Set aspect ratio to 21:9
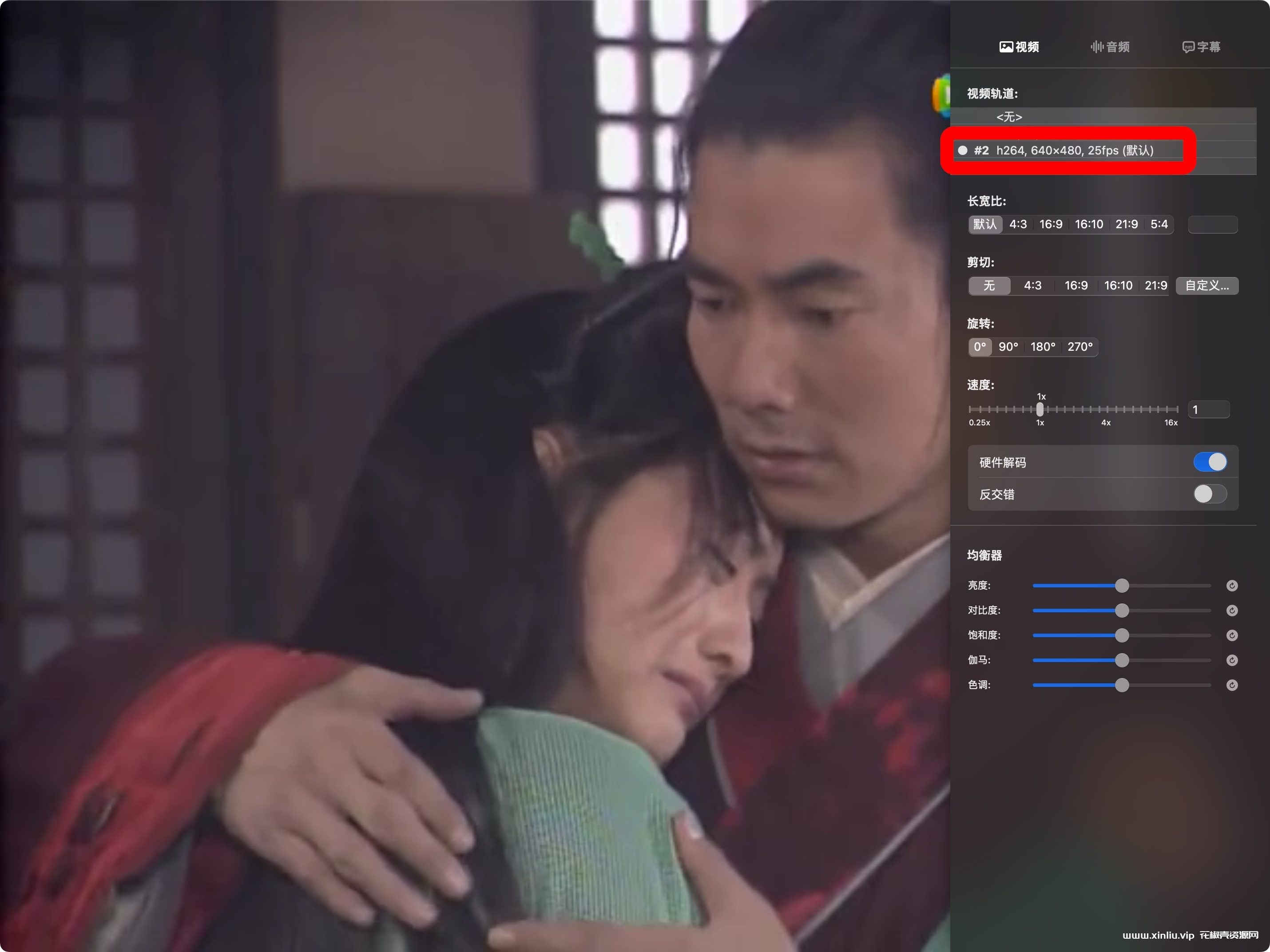The height and width of the screenshot is (952, 1270). (x=1127, y=225)
